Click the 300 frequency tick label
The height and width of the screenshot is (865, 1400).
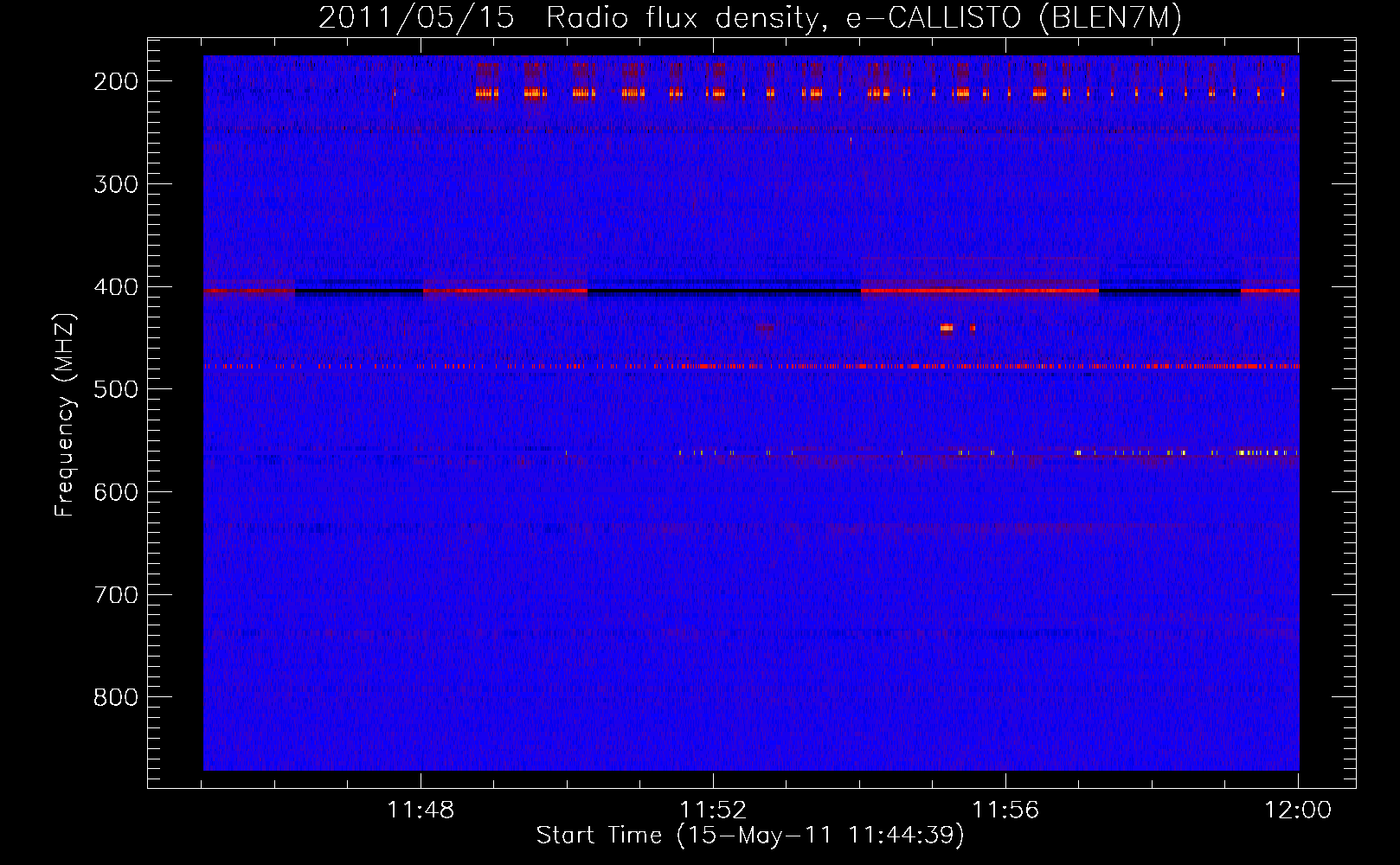tap(116, 184)
